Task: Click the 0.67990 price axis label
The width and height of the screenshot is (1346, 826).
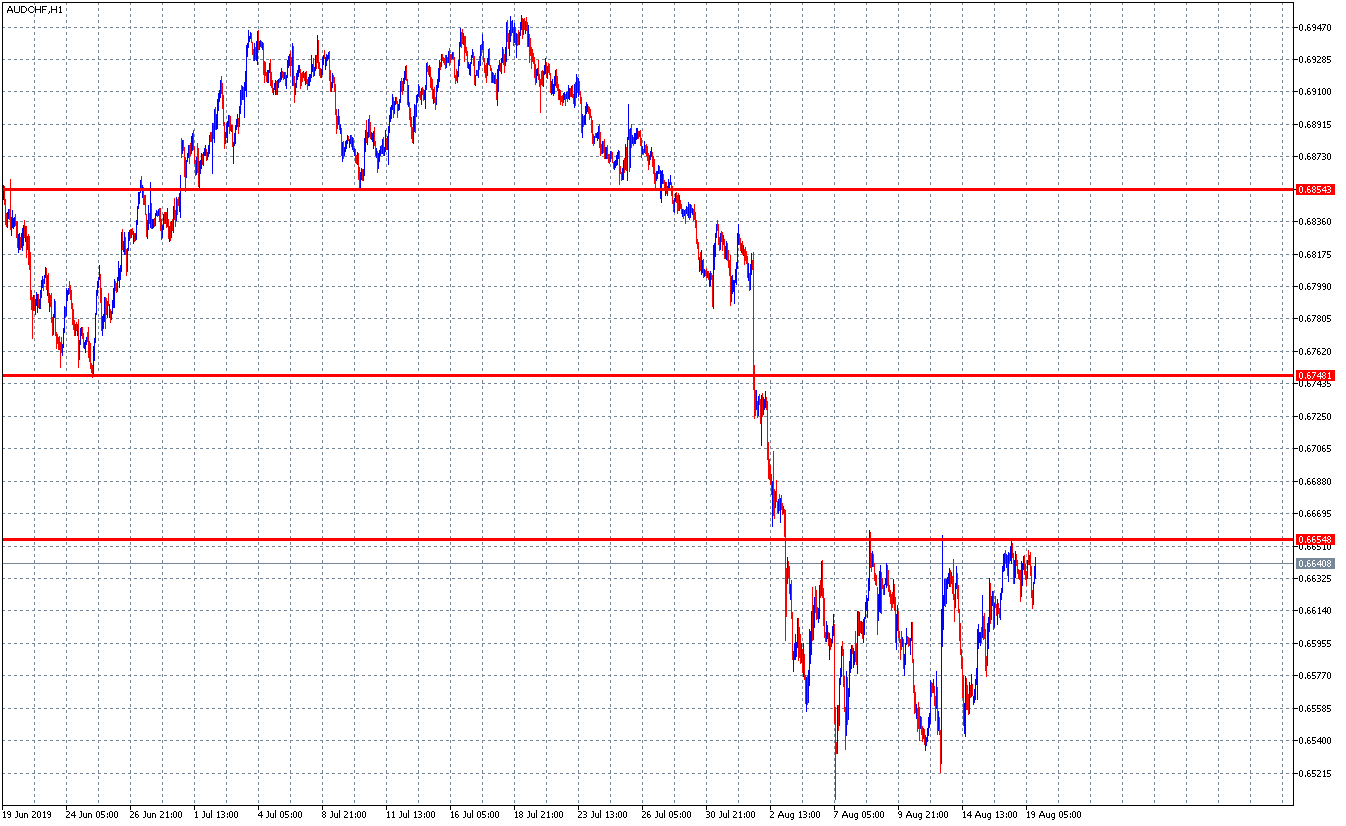Action: click(1315, 287)
